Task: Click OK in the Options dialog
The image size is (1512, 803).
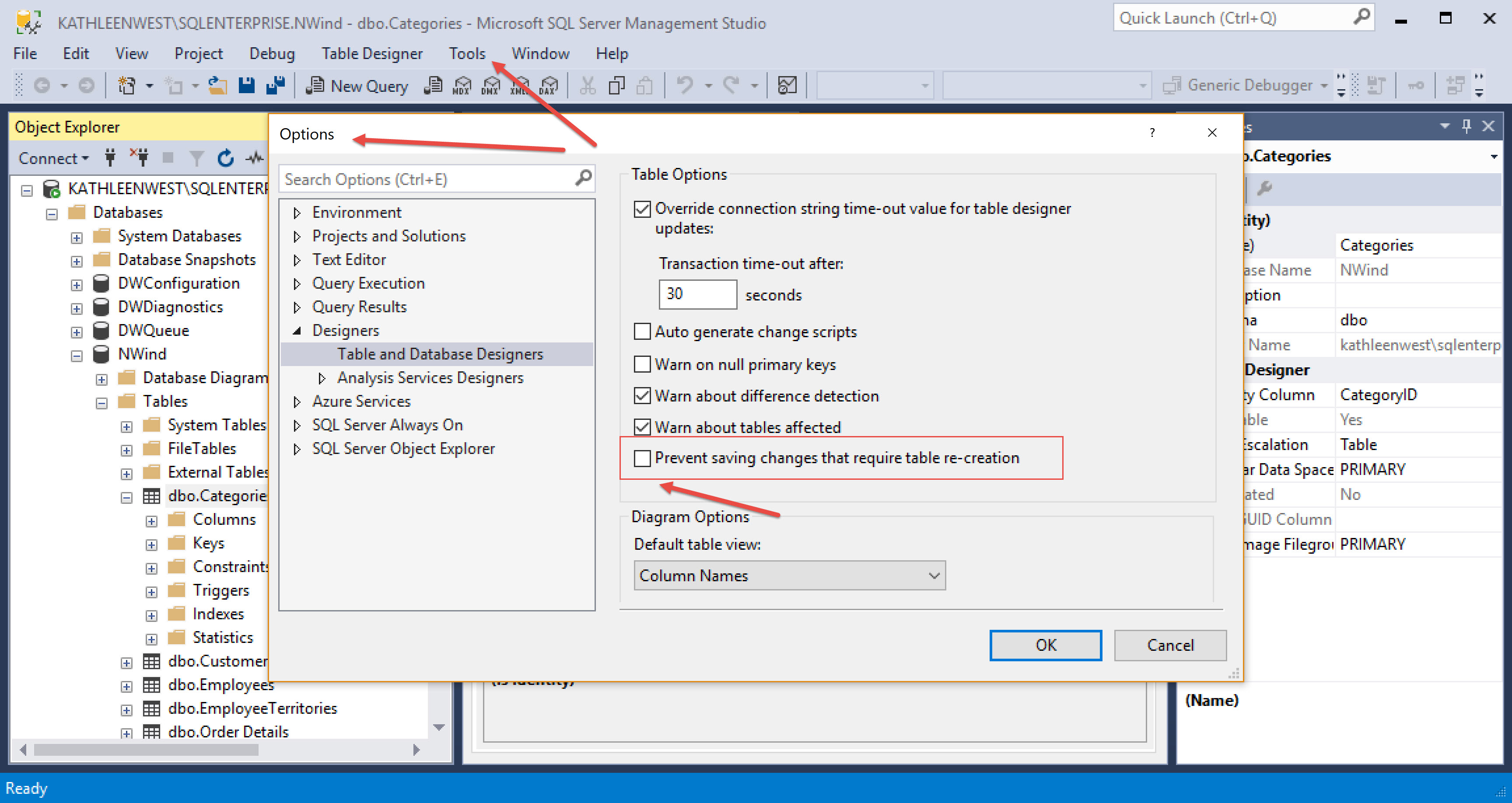Action: coord(1045,645)
